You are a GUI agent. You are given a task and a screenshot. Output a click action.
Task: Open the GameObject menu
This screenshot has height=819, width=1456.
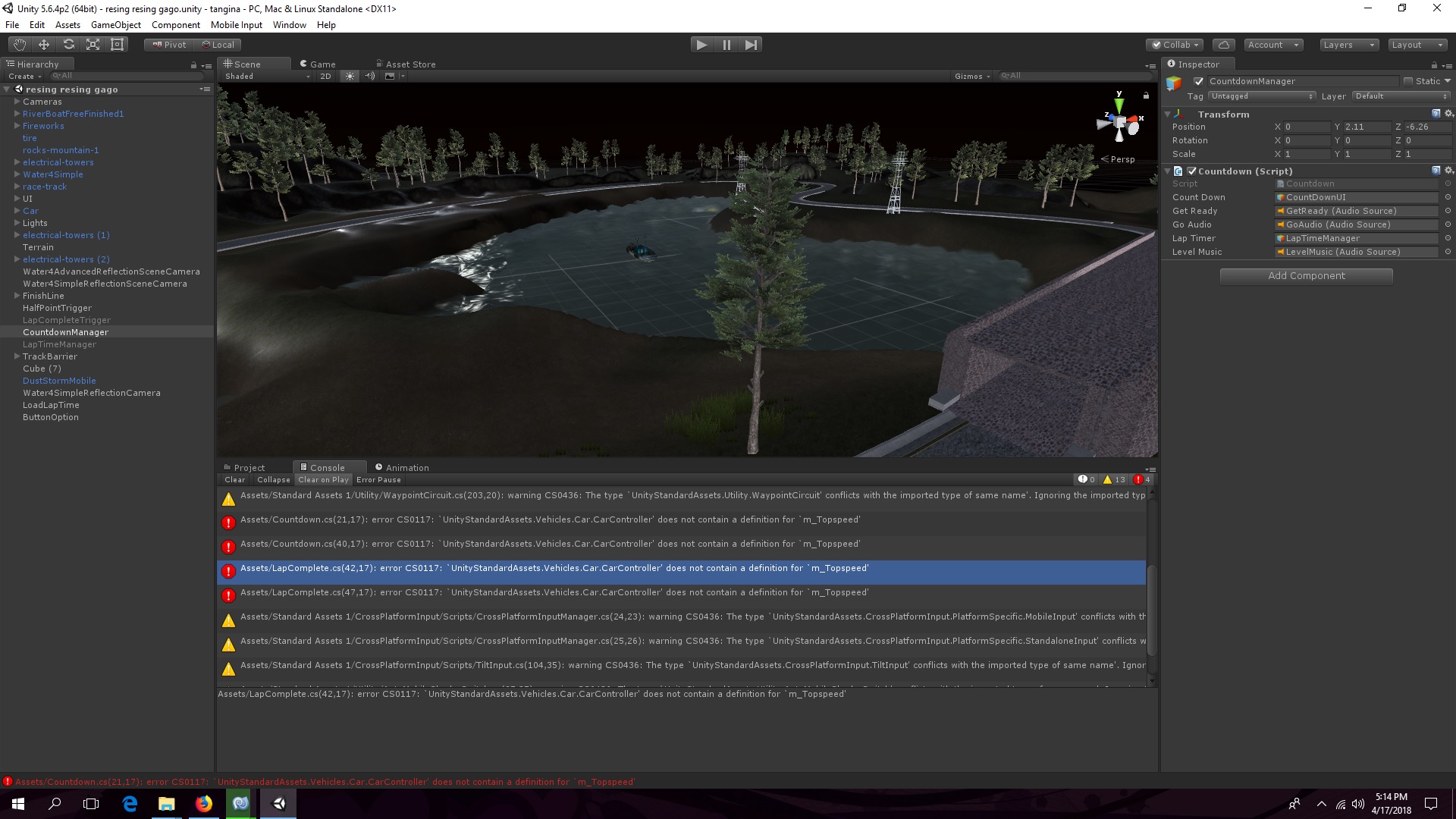115,25
